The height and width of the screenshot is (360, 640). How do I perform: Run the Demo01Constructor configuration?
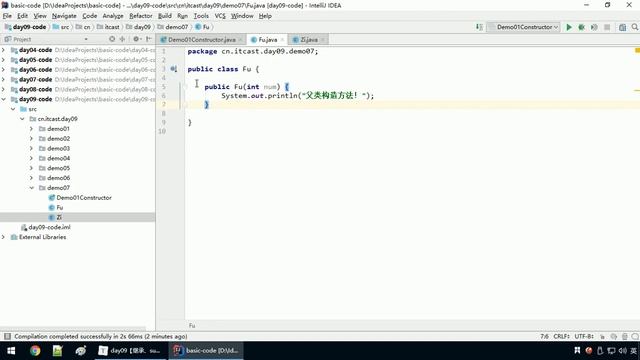569,27
